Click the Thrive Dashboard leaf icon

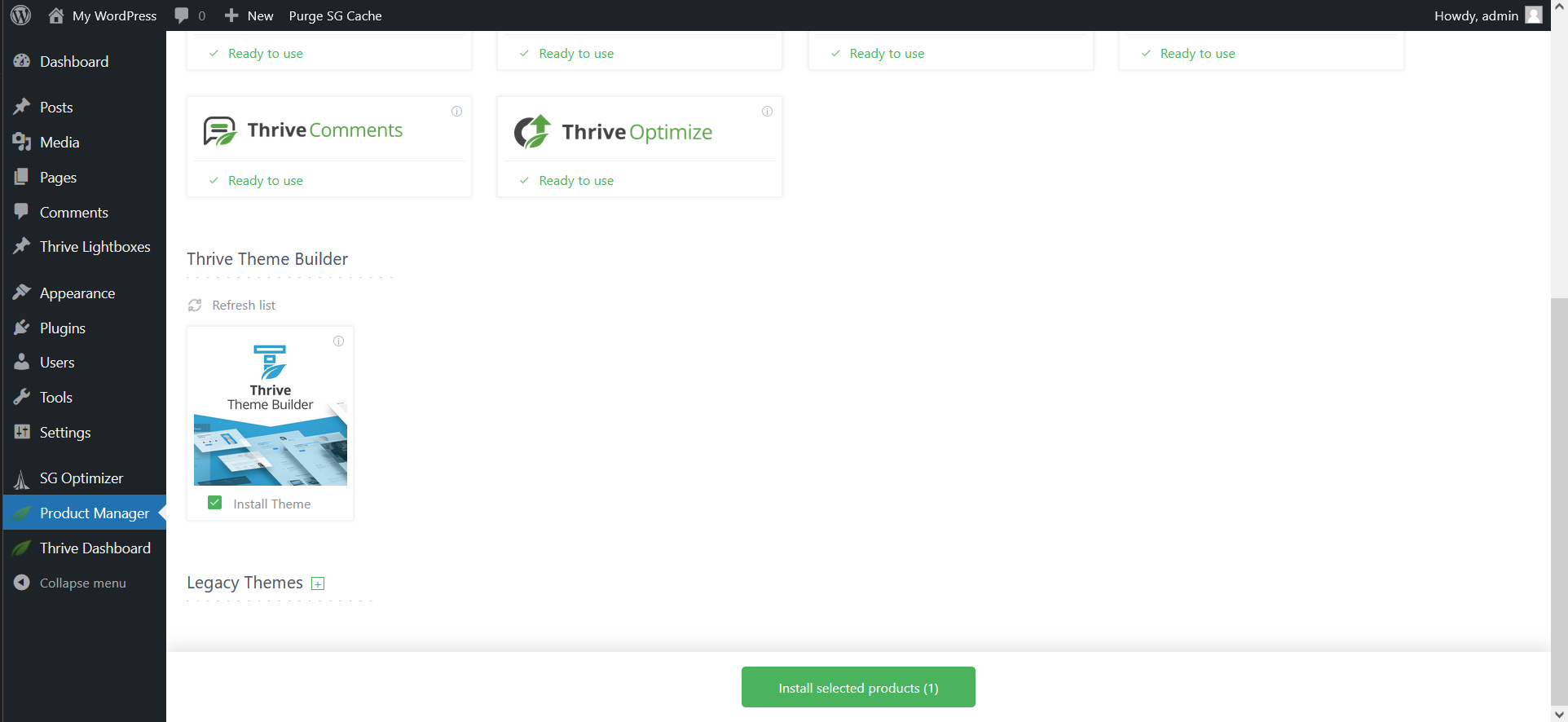[22, 548]
